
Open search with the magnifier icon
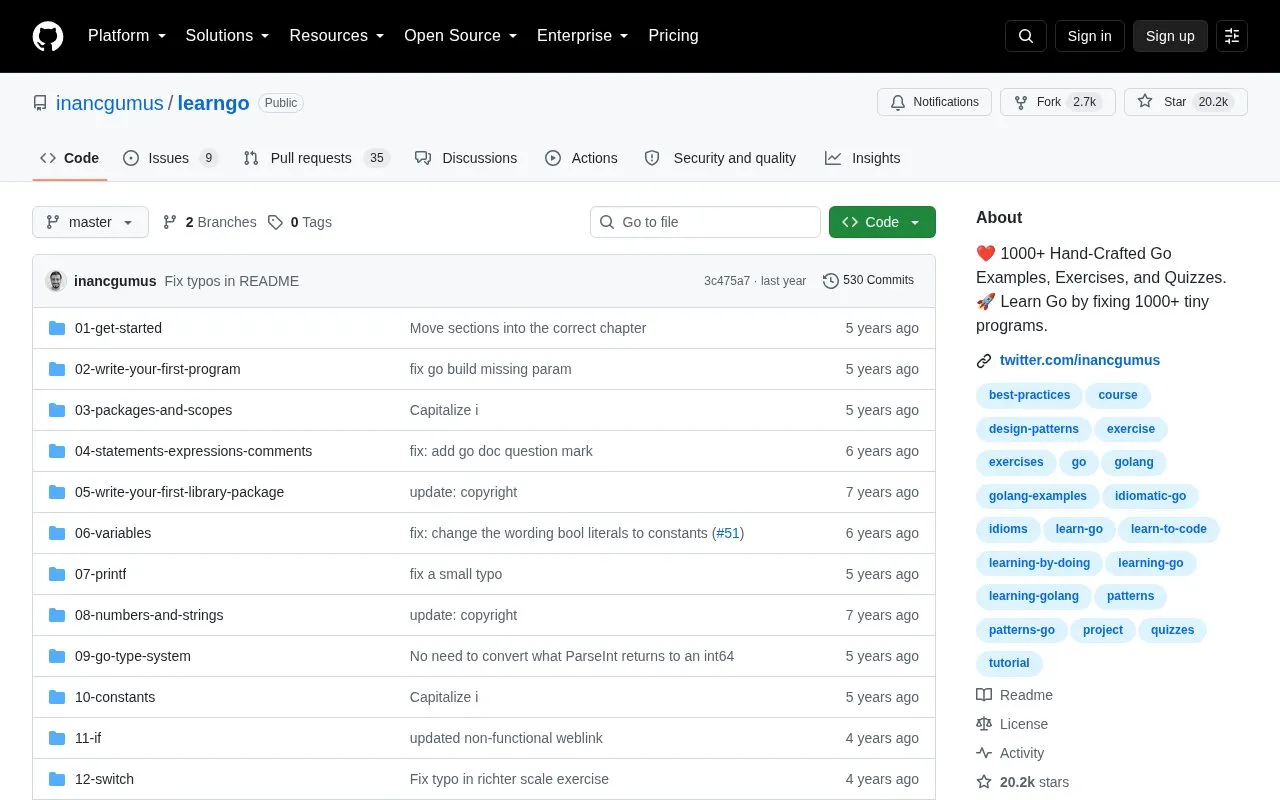[x=1026, y=36]
